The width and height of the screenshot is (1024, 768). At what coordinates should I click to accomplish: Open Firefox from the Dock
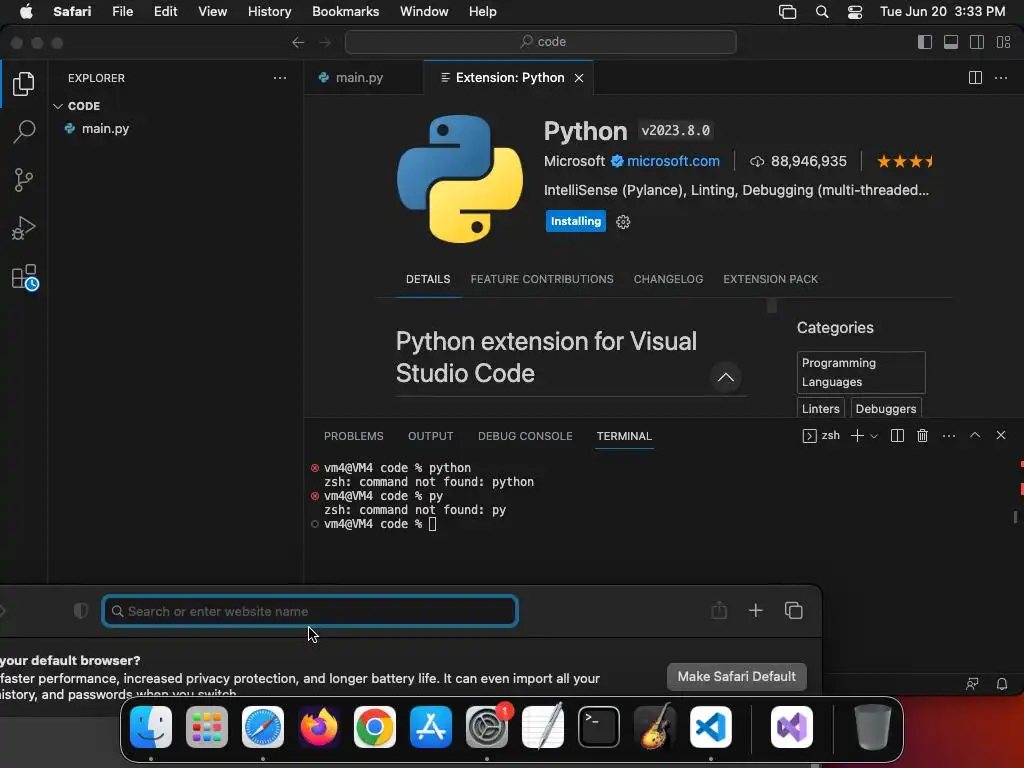coord(319,727)
